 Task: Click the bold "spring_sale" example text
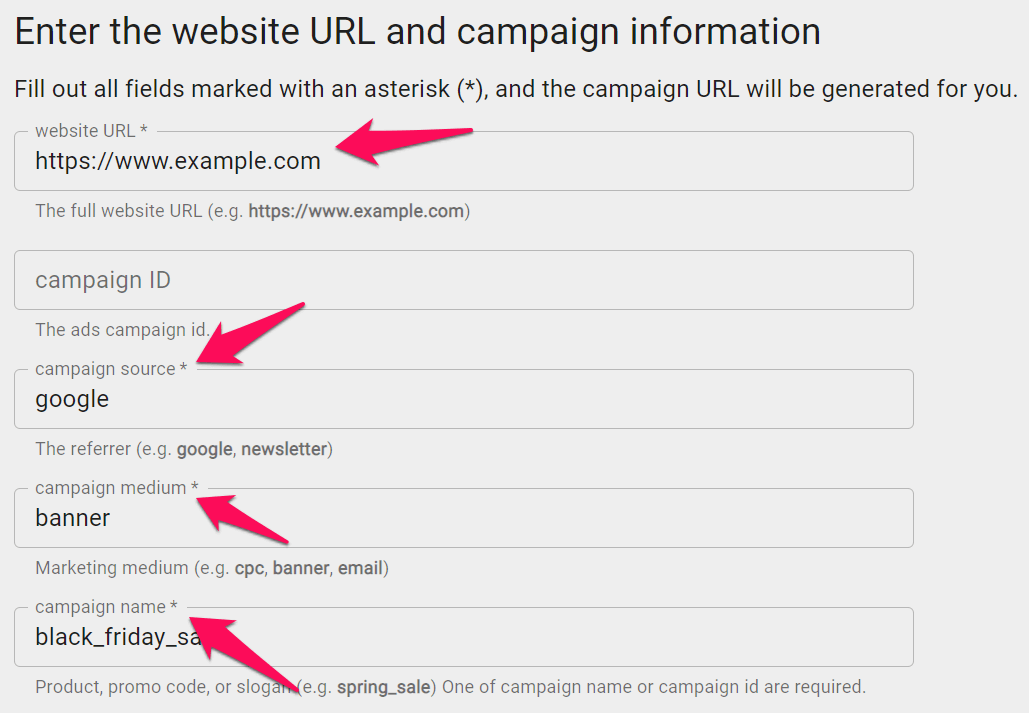(384, 687)
